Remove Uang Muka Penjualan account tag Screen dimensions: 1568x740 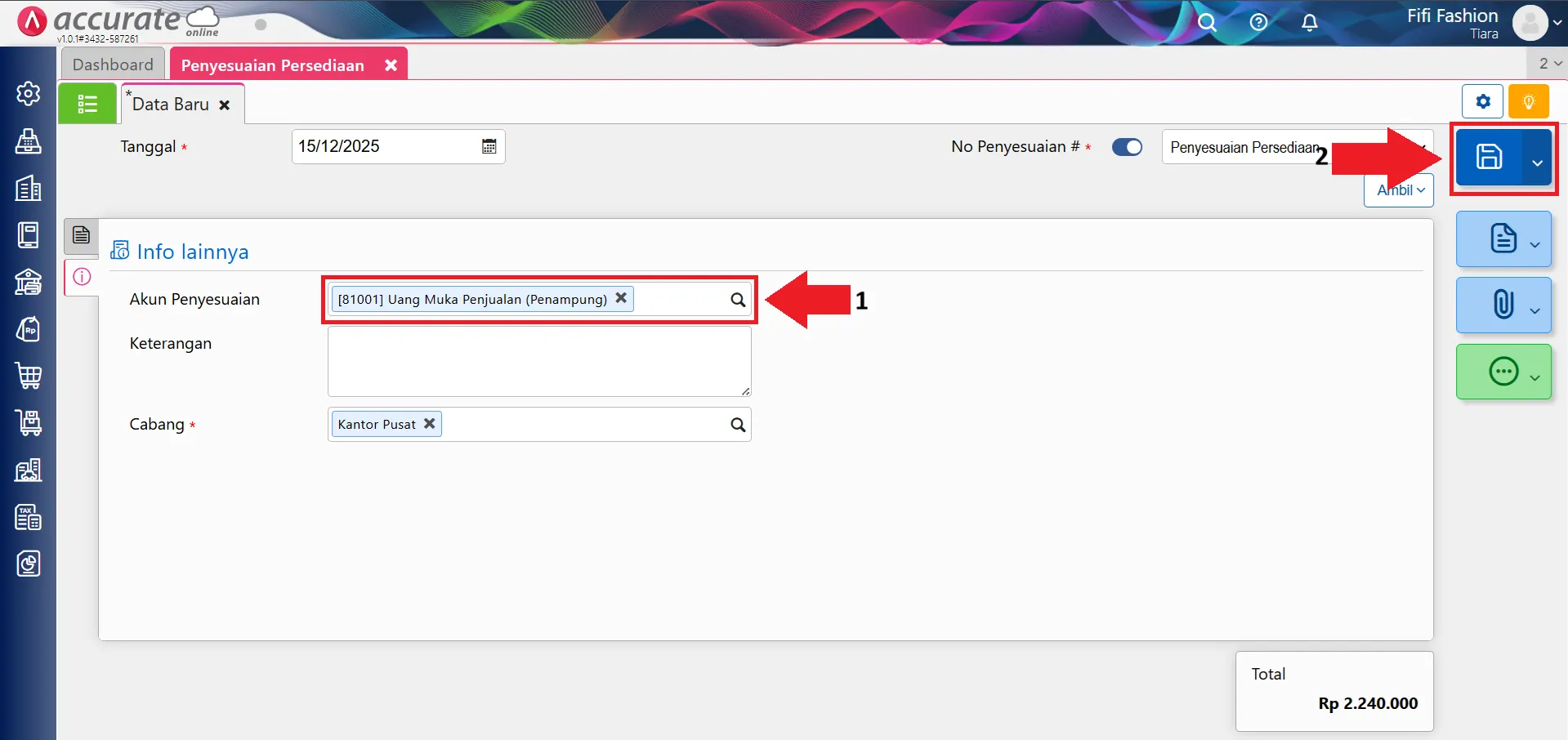621,298
